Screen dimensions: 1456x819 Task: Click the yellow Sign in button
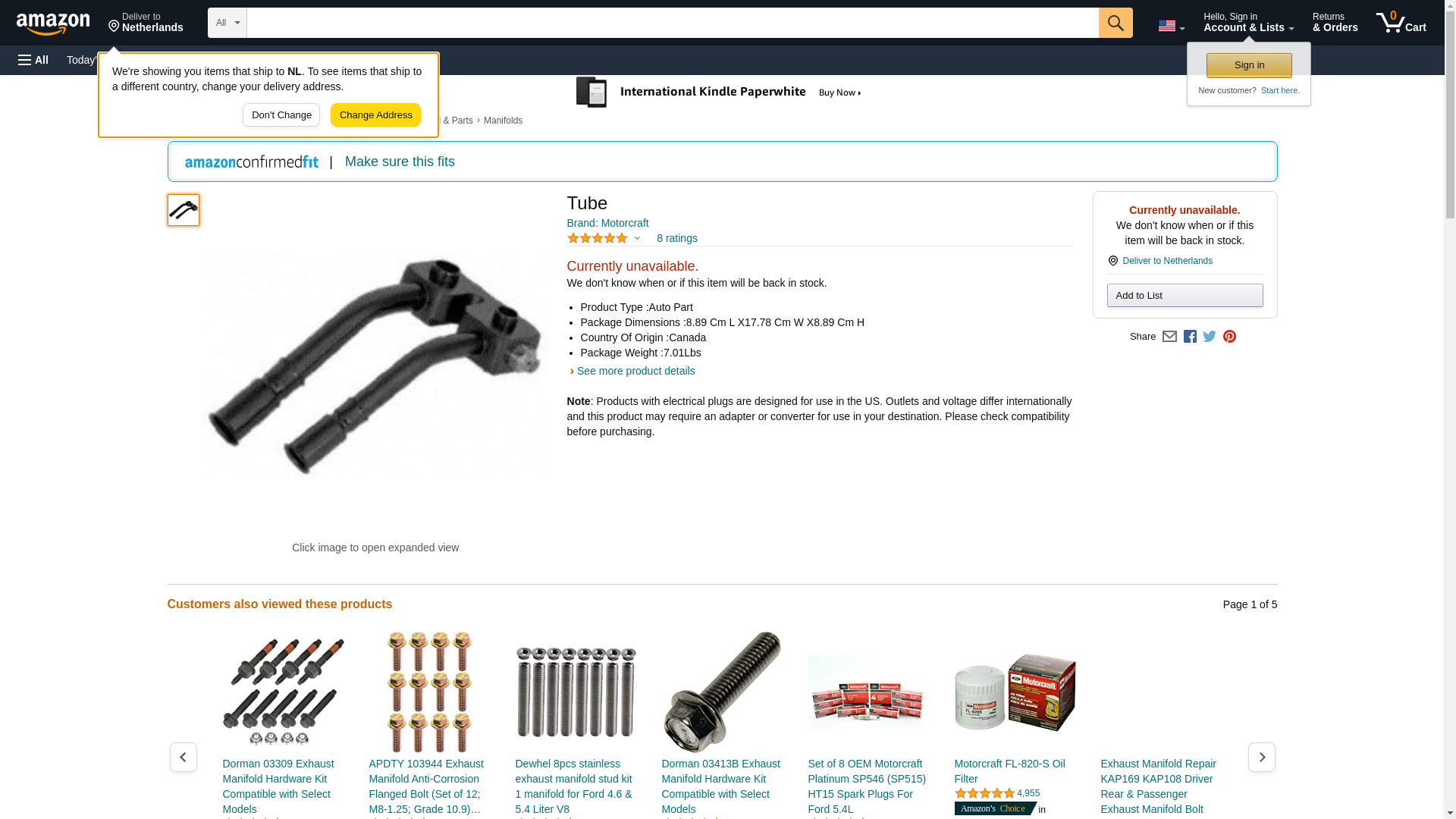[x=1249, y=65]
